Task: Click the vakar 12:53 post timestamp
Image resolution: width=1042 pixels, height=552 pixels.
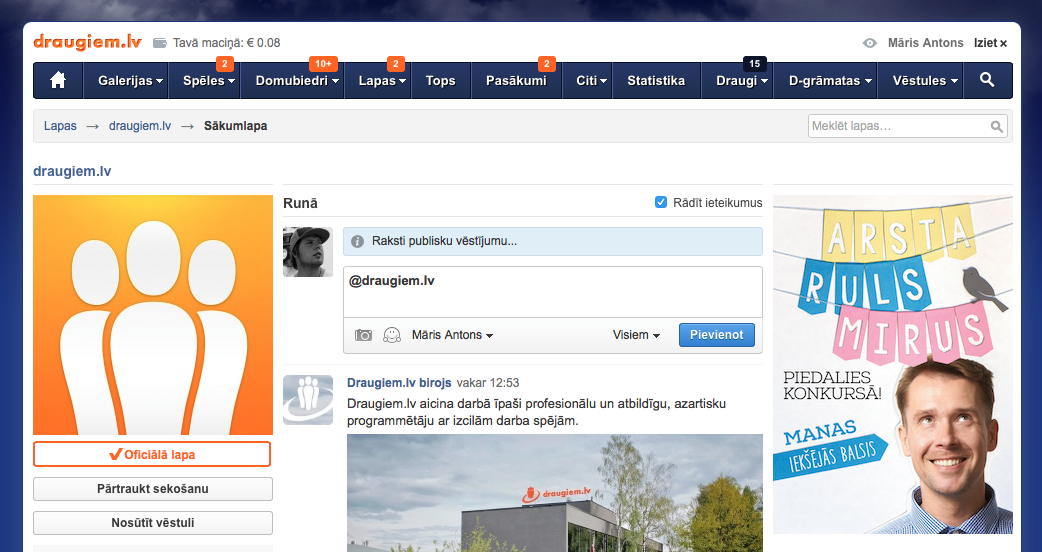Action: pyautogui.click(x=488, y=383)
